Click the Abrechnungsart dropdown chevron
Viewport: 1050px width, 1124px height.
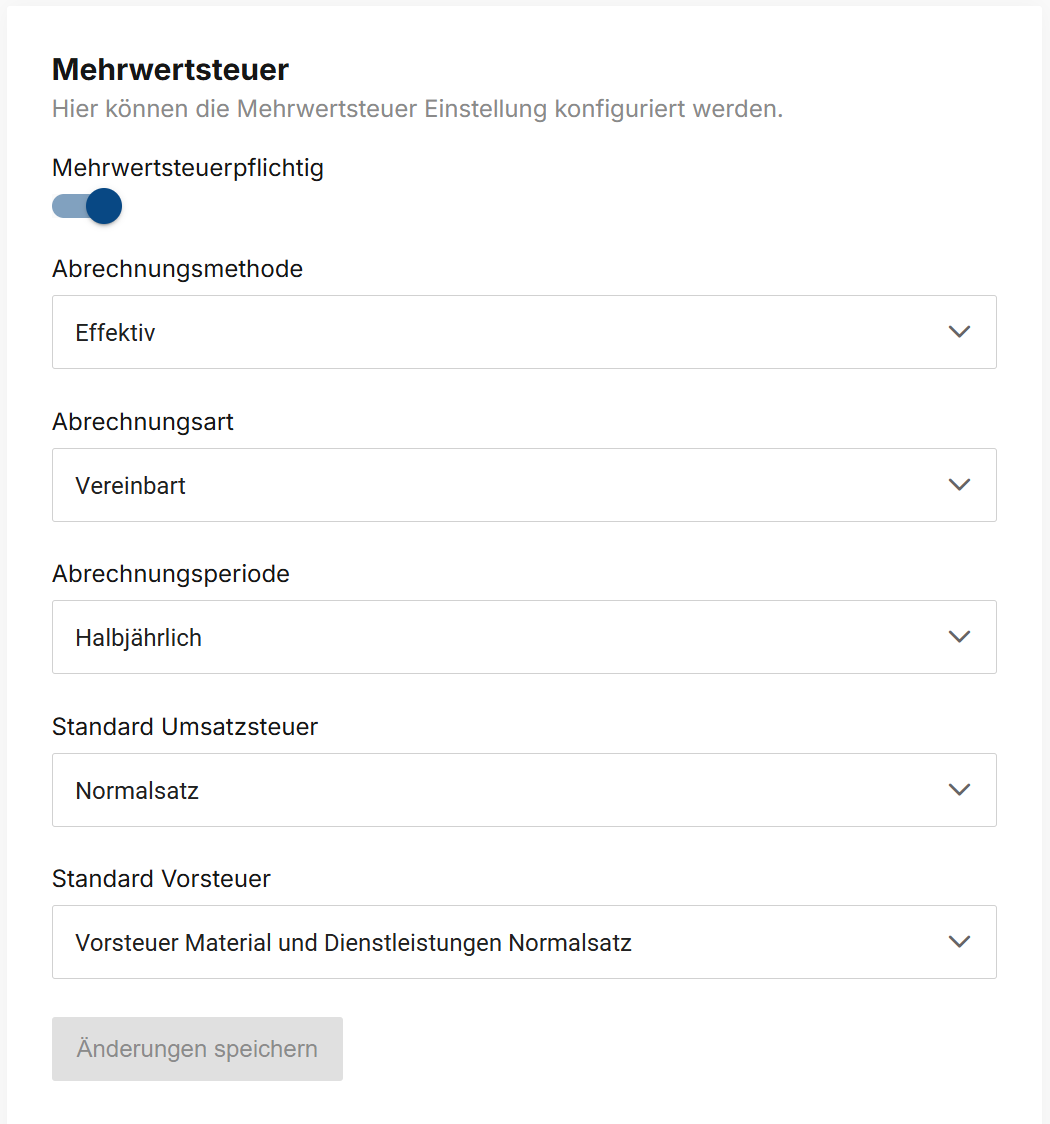click(959, 484)
